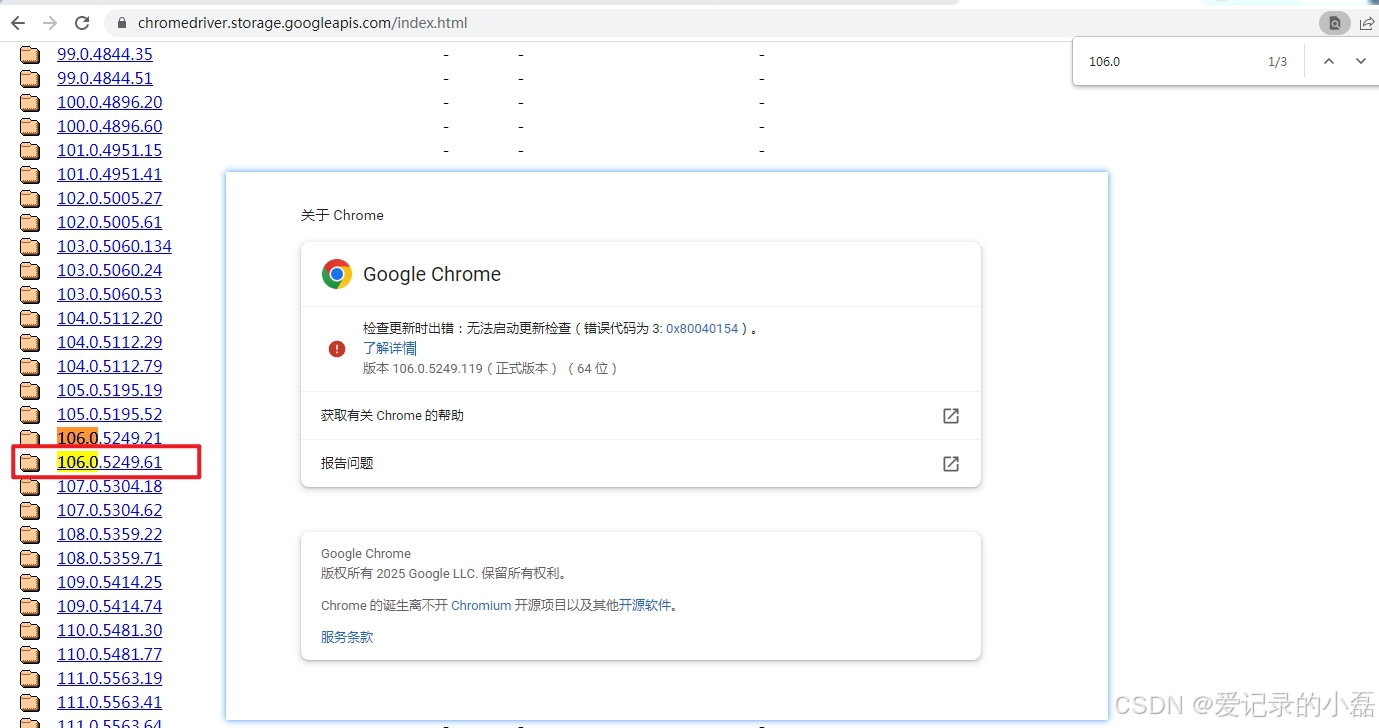Click the lock icon in the address bar
The width and height of the screenshot is (1379, 728).
pyautogui.click(x=121, y=23)
